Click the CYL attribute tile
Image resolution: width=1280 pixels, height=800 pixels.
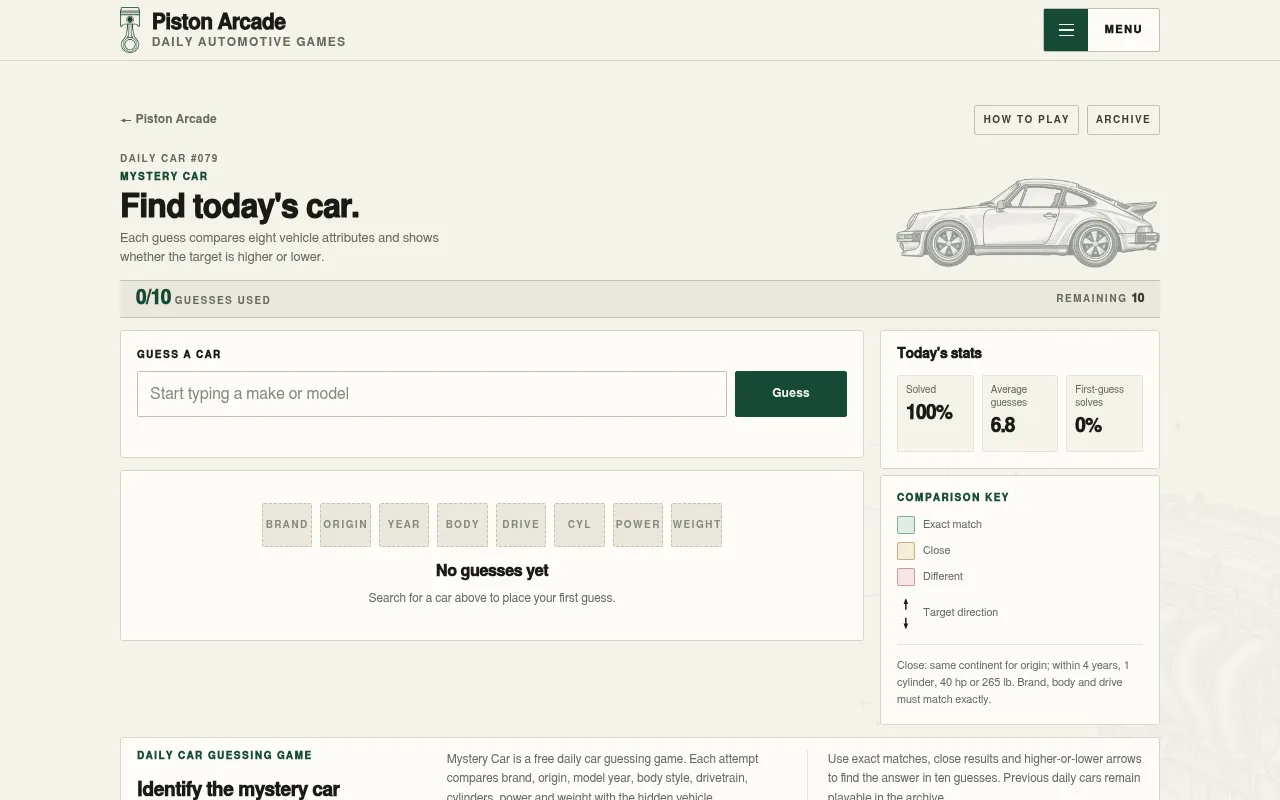(579, 525)
